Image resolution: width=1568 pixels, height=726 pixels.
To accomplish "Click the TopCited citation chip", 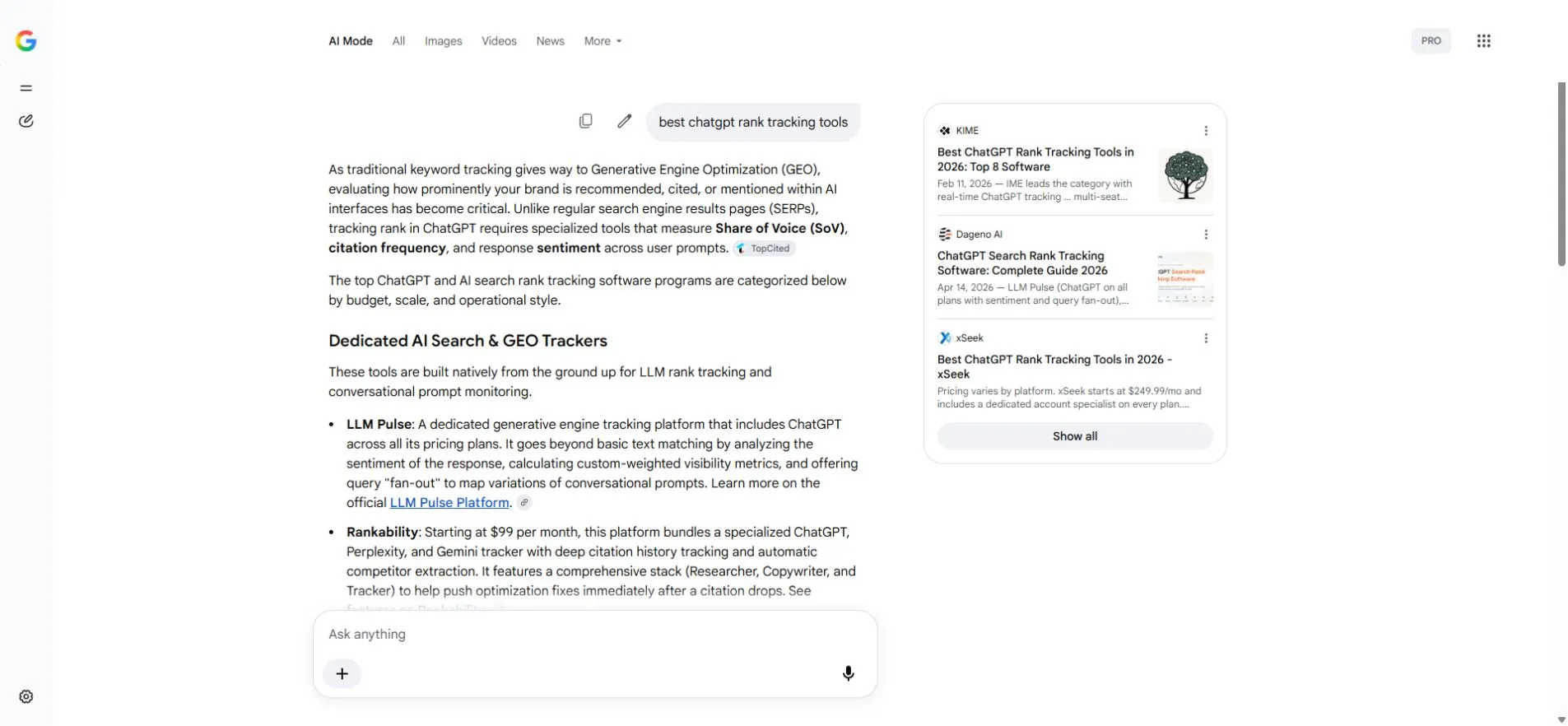I will pyautogui.click(x=764, y=249).
